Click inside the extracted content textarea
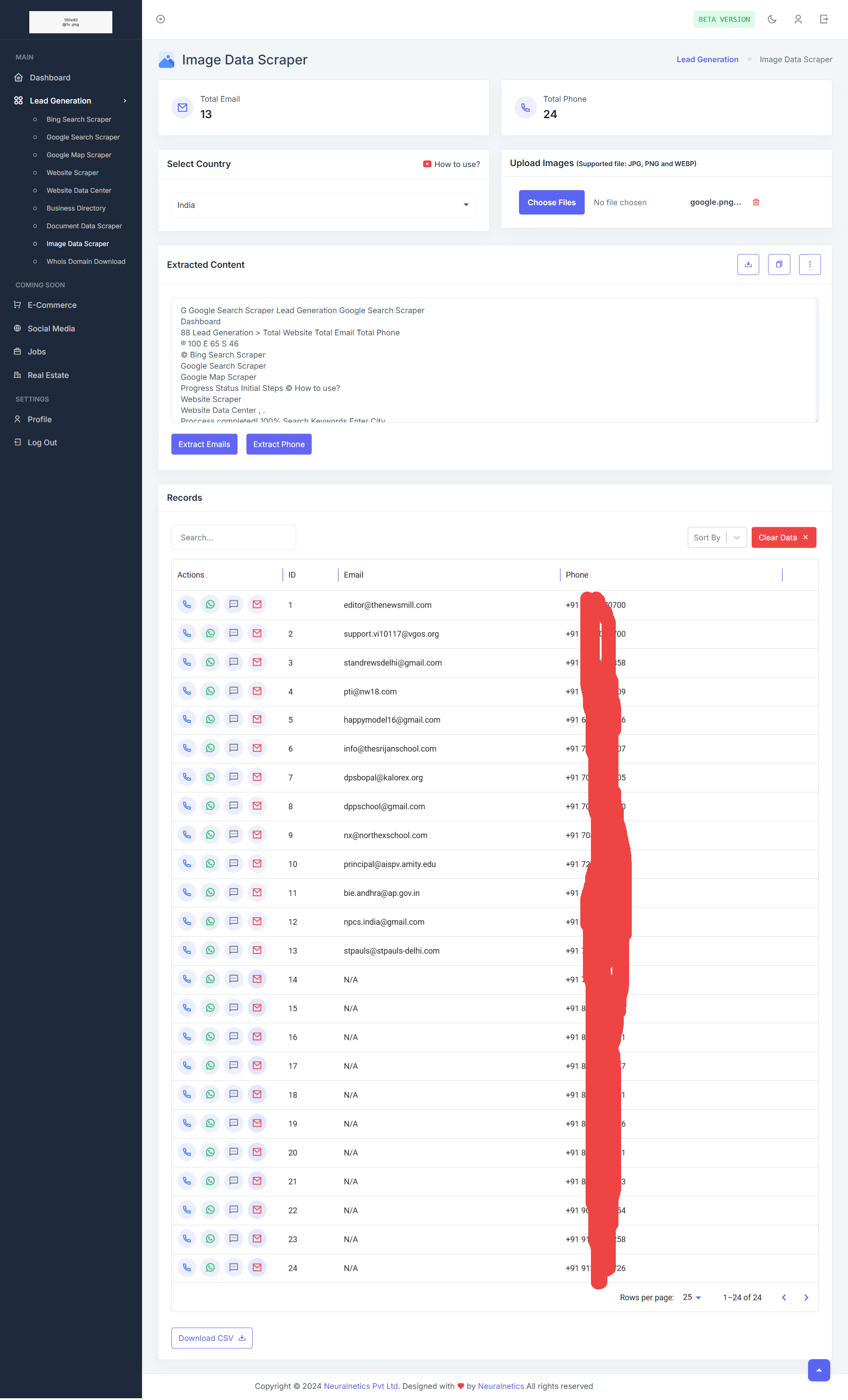Image resolution: width=848 pixels, height=1400 pixels. point(494,360)
